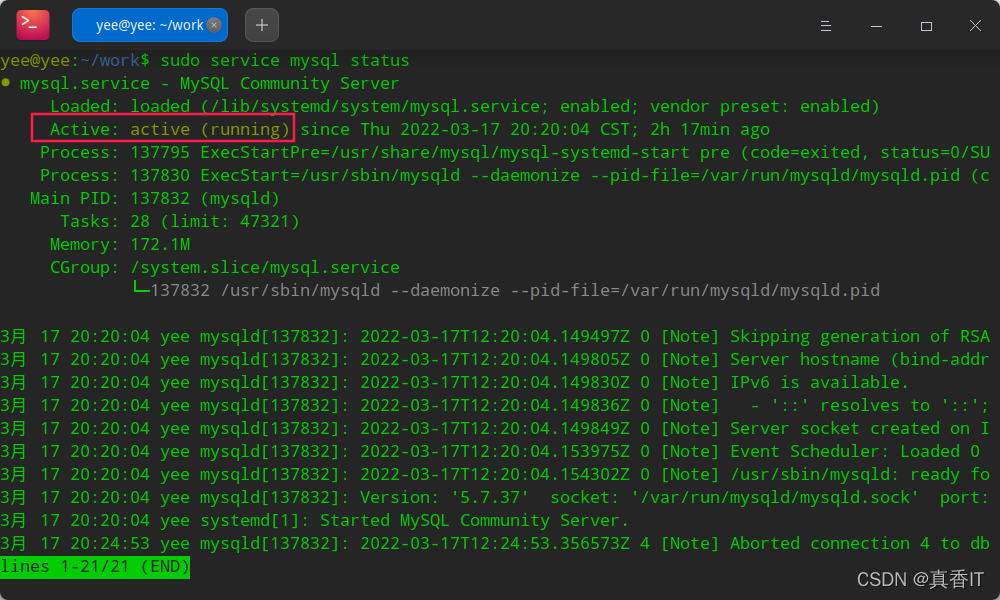
Task: Click the 'Loaded: loaded' status line
Action: point(464,106)
